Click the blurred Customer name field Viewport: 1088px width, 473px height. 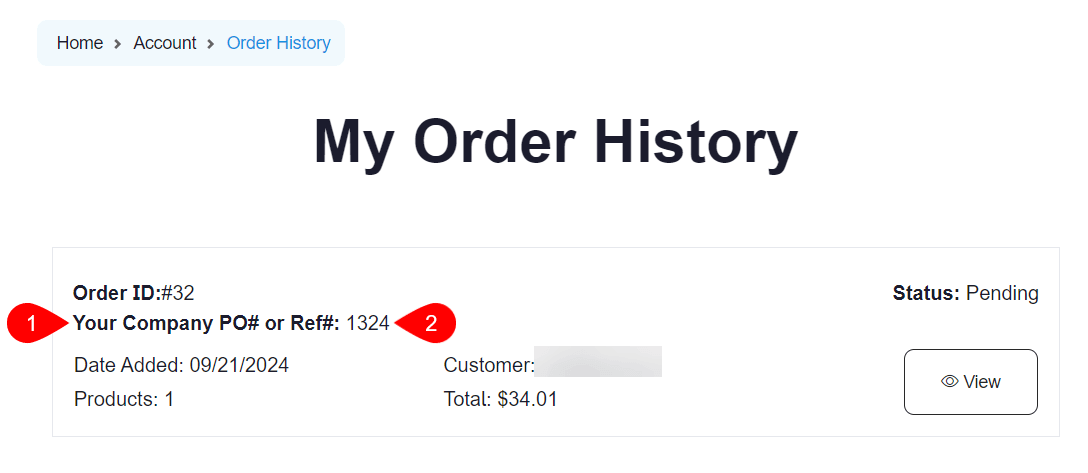[598, 362]
